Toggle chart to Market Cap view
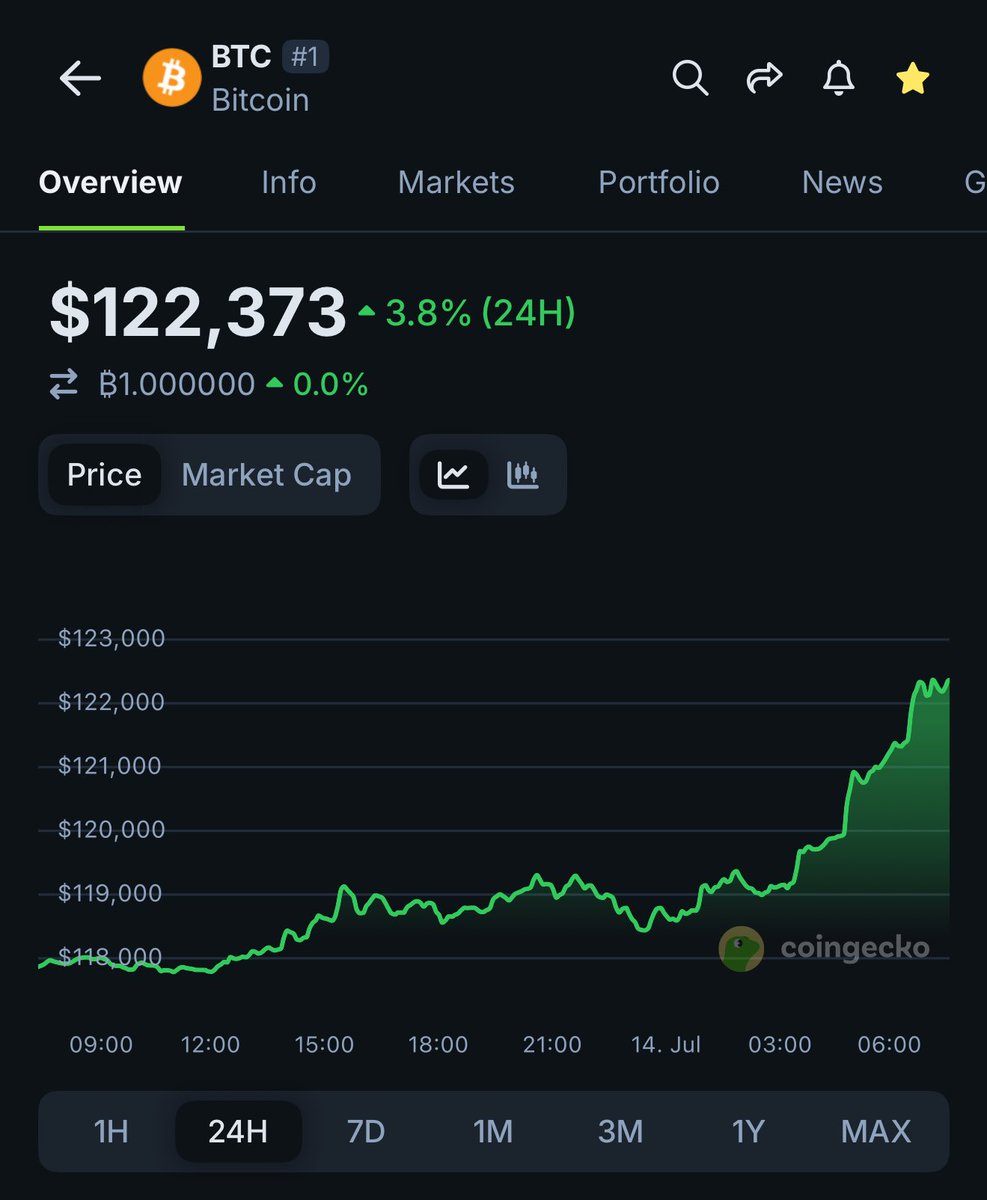This screenshot has height=1200, width=987. coord(266,475)
